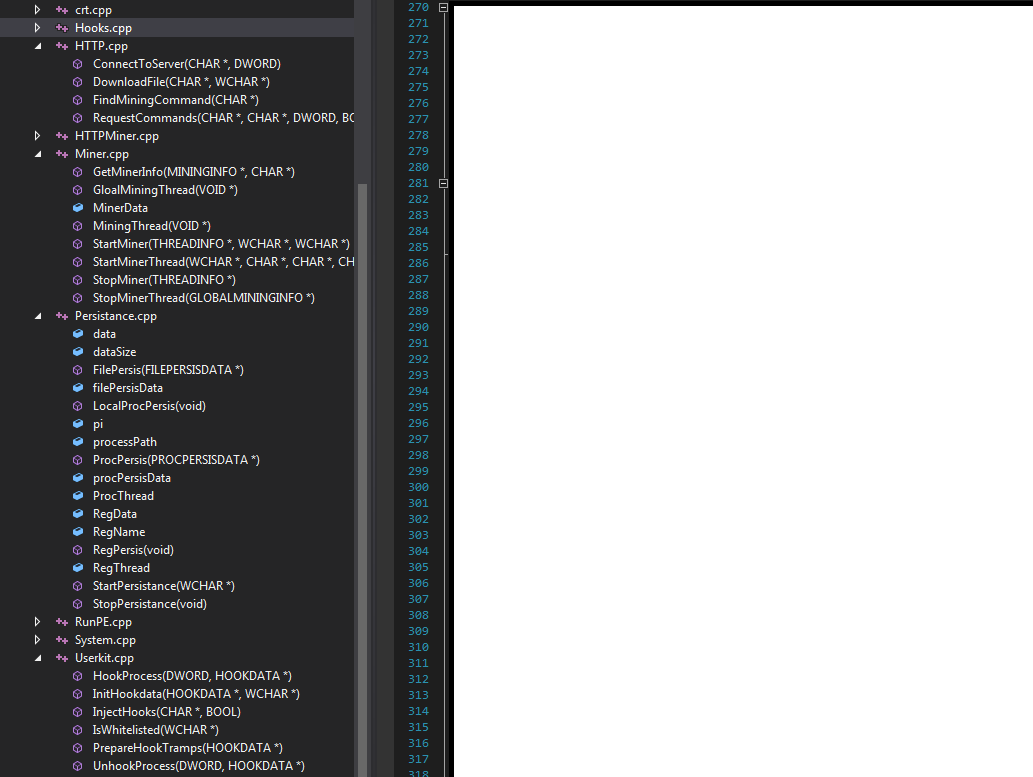The width and height of the screenshot is (1033, 777).
Task: Click the MinerData variable icon
Action: 78,208
